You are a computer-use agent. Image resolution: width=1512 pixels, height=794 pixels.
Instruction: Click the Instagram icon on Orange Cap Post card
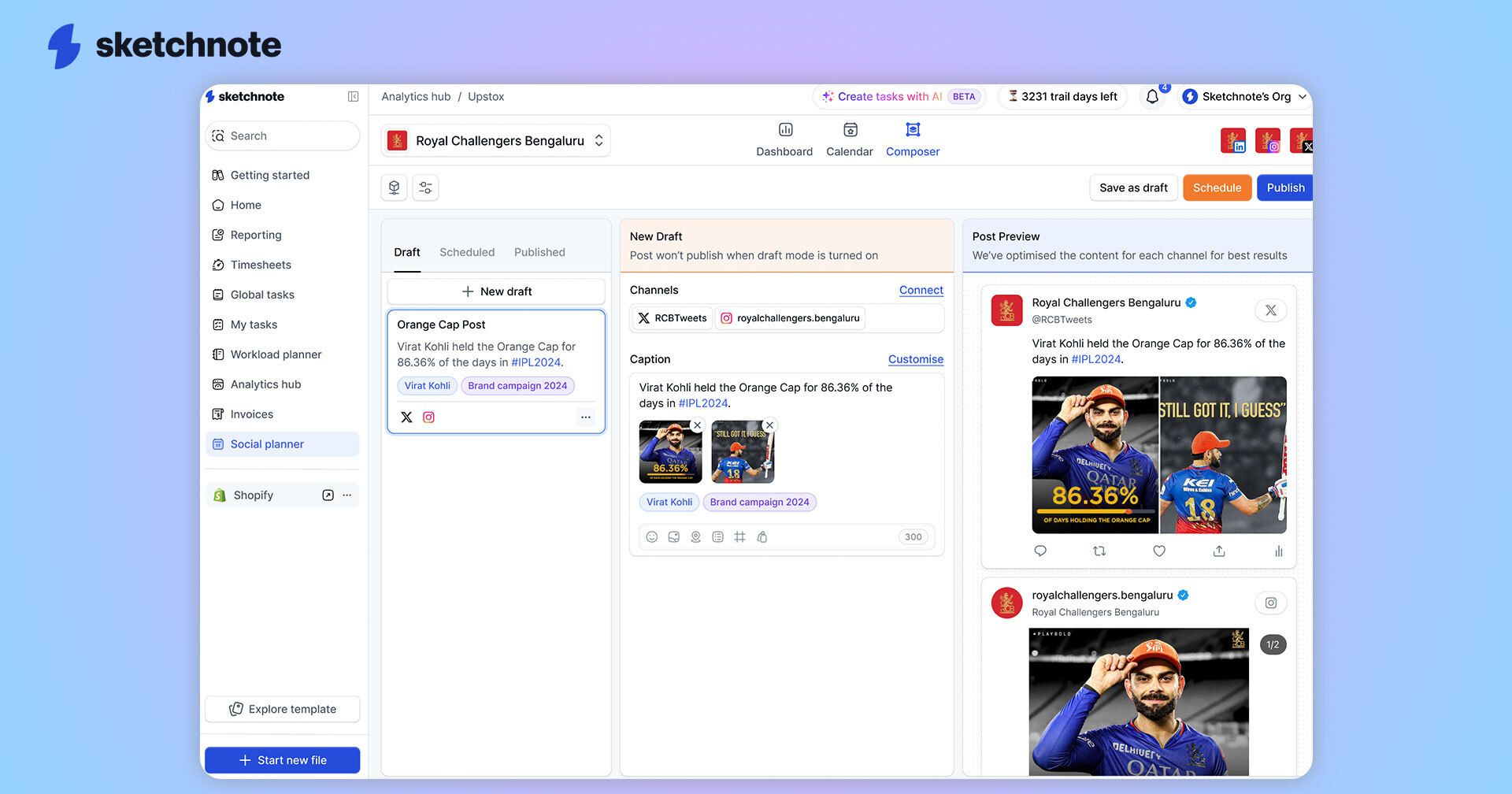[x=428, y=417]
